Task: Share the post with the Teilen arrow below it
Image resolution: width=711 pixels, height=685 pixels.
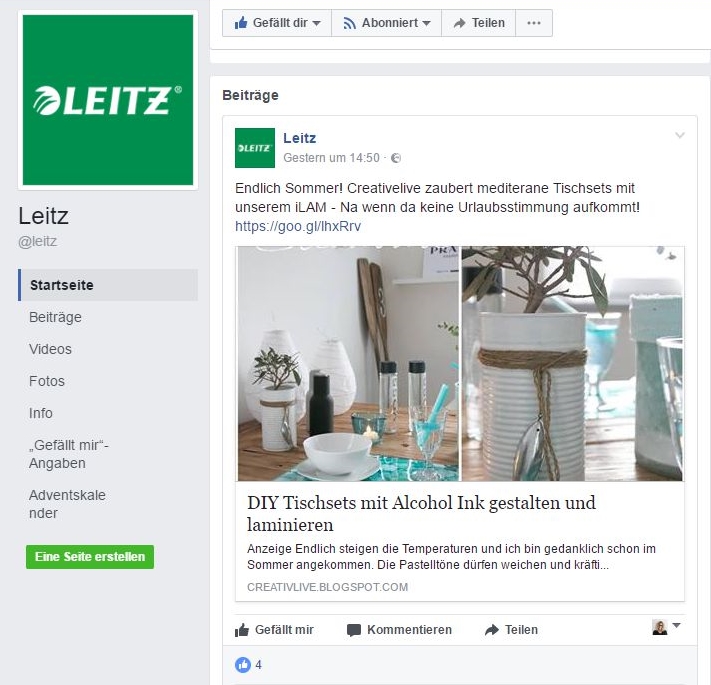Action: point(511,630)
